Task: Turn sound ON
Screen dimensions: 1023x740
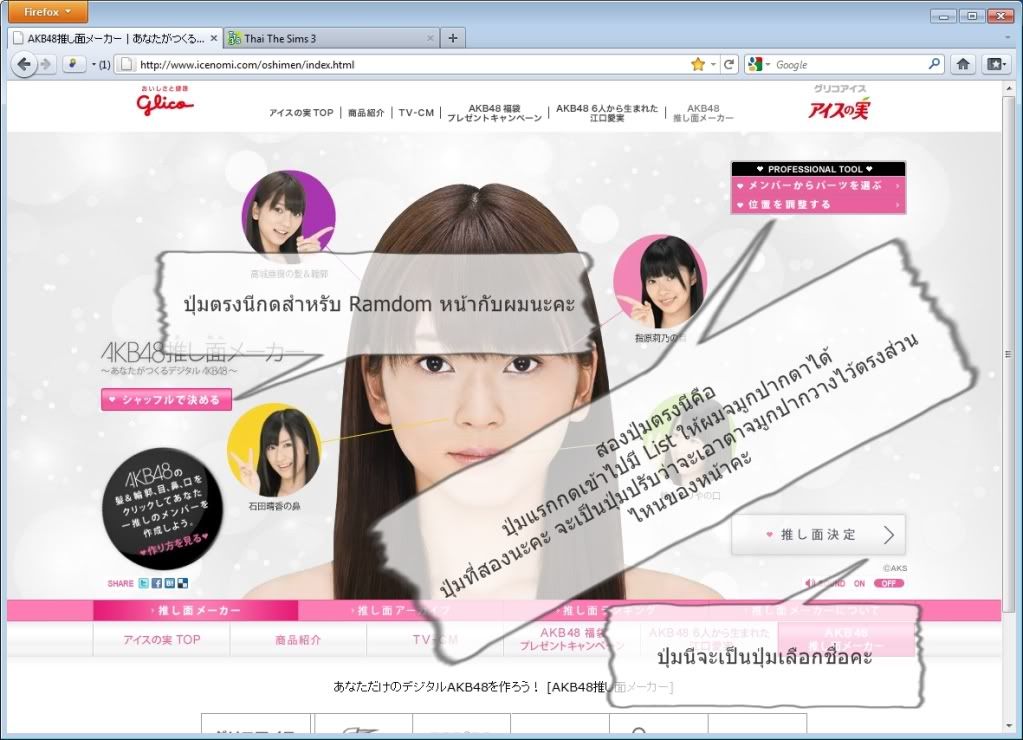Action: 859,583
